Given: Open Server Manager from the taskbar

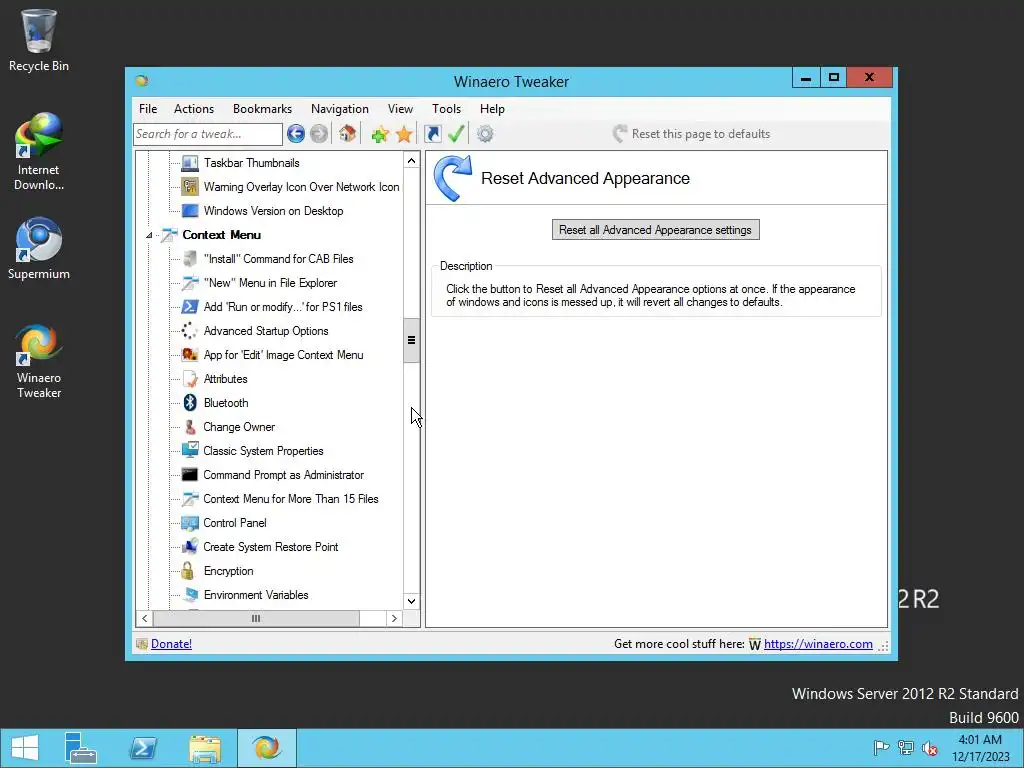Looking at the screenshot, I should pyautogui.click(x=81, y=748).
